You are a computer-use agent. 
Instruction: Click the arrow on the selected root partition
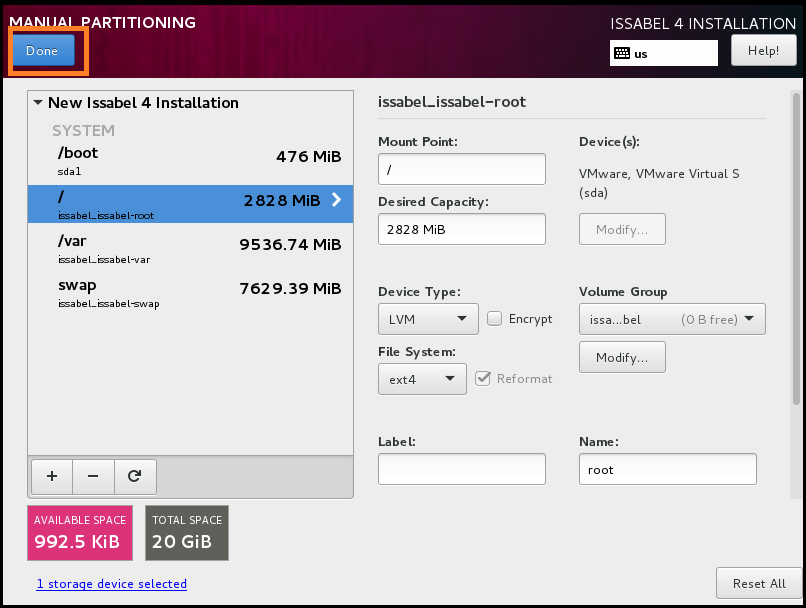tap(336, 200)
